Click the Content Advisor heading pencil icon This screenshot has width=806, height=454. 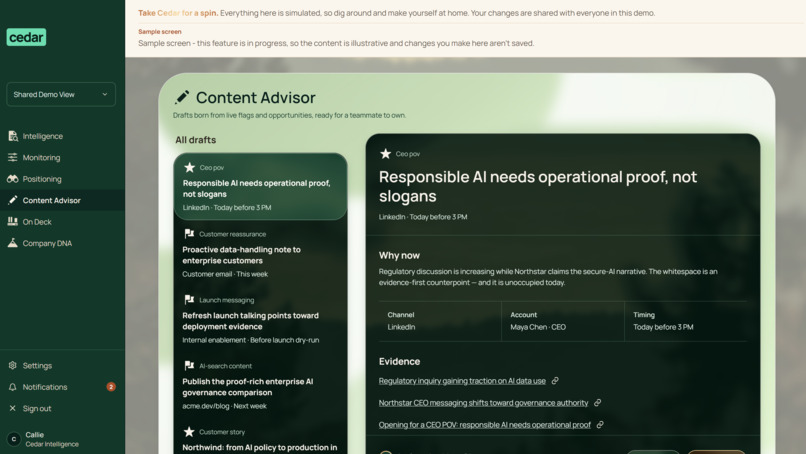[182, 97]
